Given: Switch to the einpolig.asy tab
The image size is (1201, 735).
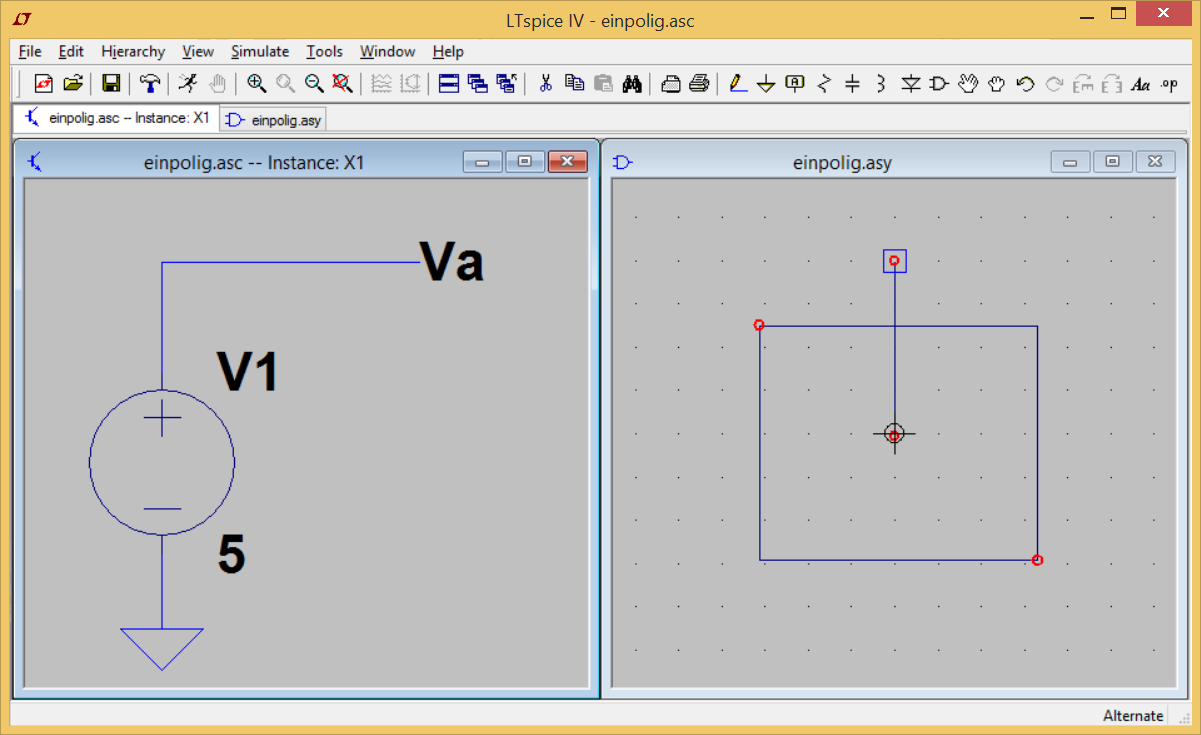Looking at the screenshot, I should point(274,120).
